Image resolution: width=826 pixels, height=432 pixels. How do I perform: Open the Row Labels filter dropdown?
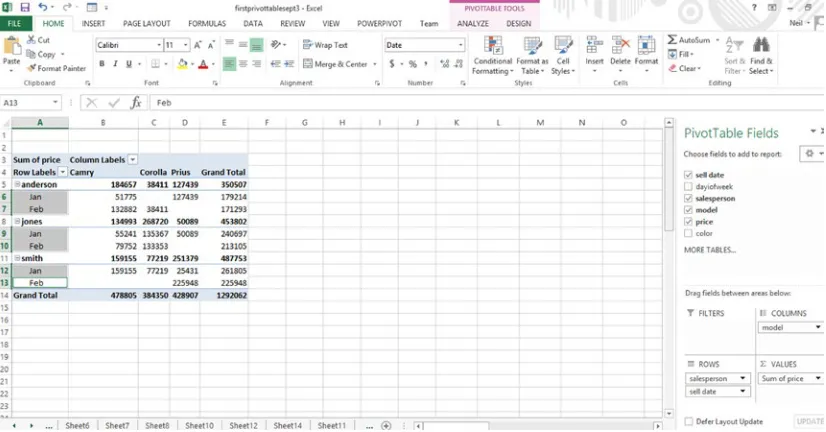click(63, 172)
